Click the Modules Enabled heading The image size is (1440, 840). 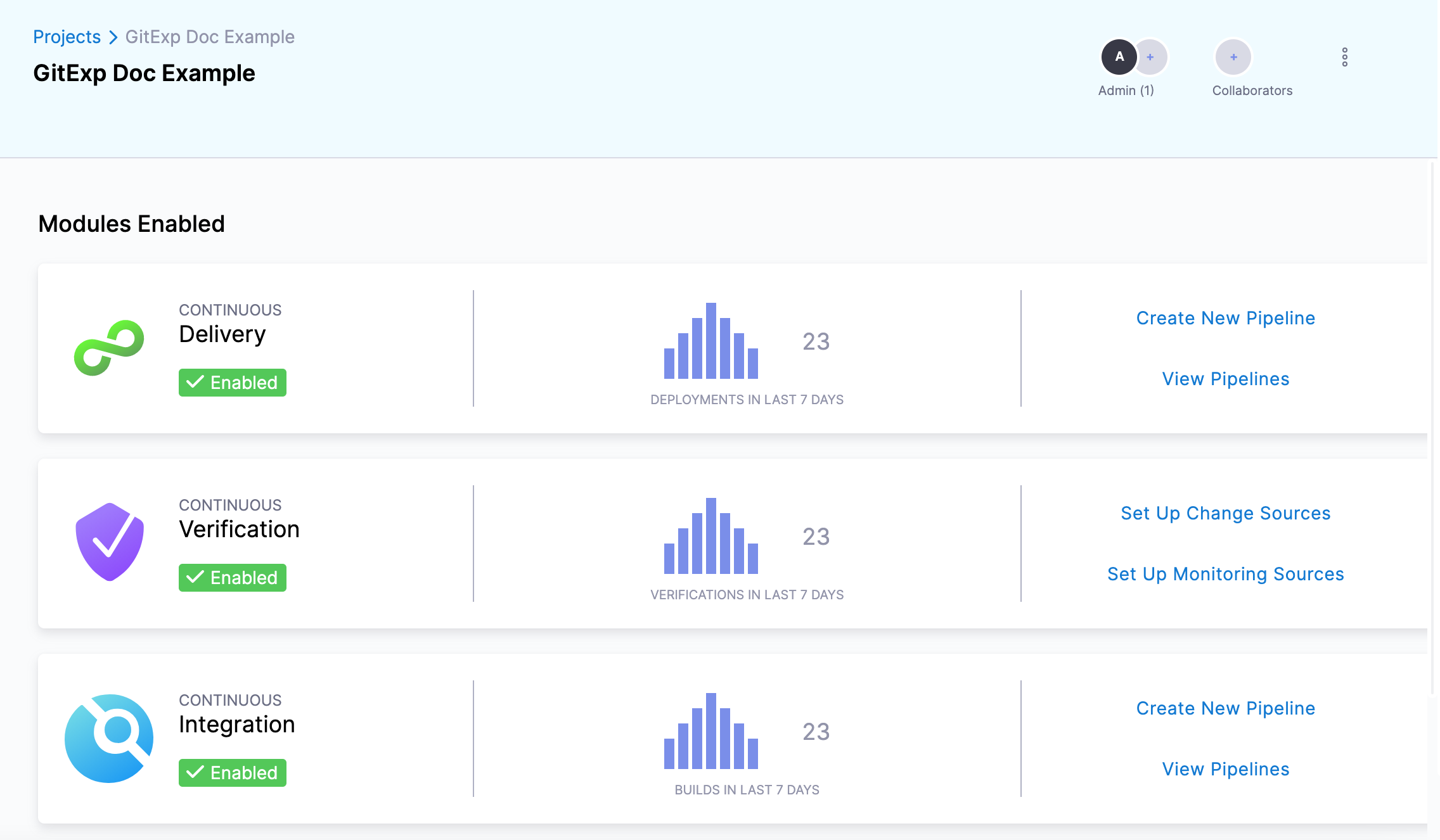coord(131,224)
